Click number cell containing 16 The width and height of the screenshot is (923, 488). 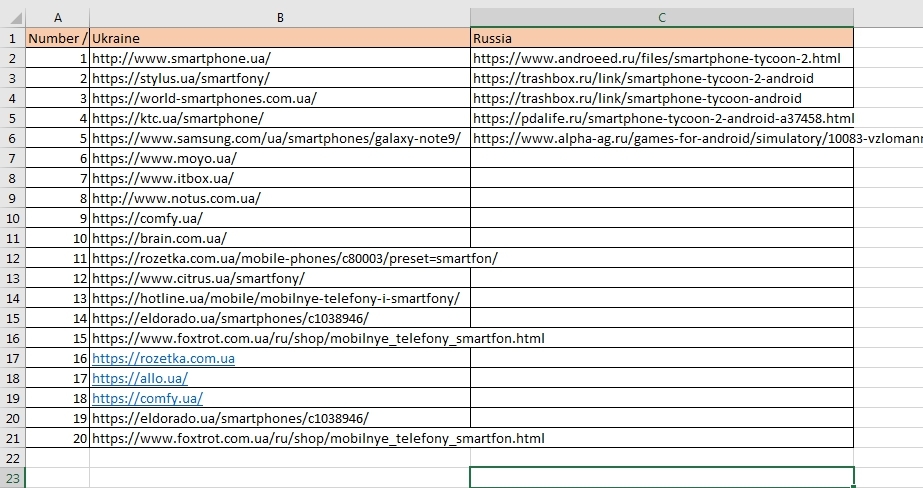58,358
